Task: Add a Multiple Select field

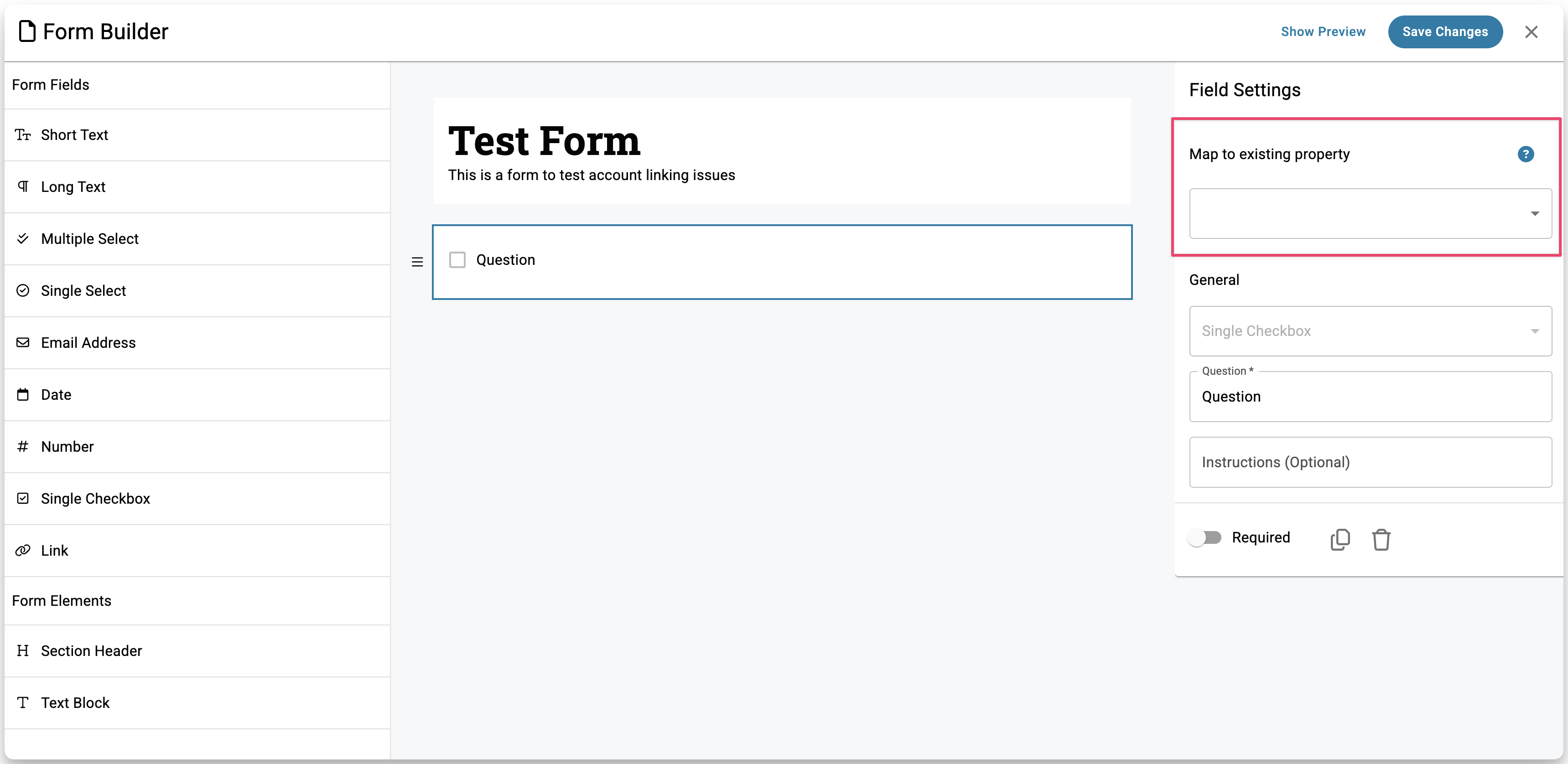Action: pyautogui.click(x=90, y=239)
